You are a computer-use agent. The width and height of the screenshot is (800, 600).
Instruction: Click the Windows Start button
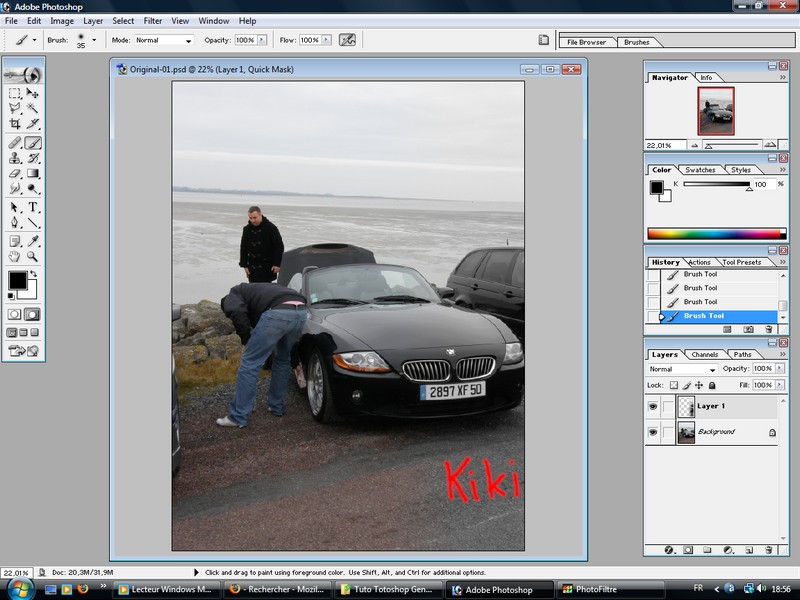tap(19, 588)
